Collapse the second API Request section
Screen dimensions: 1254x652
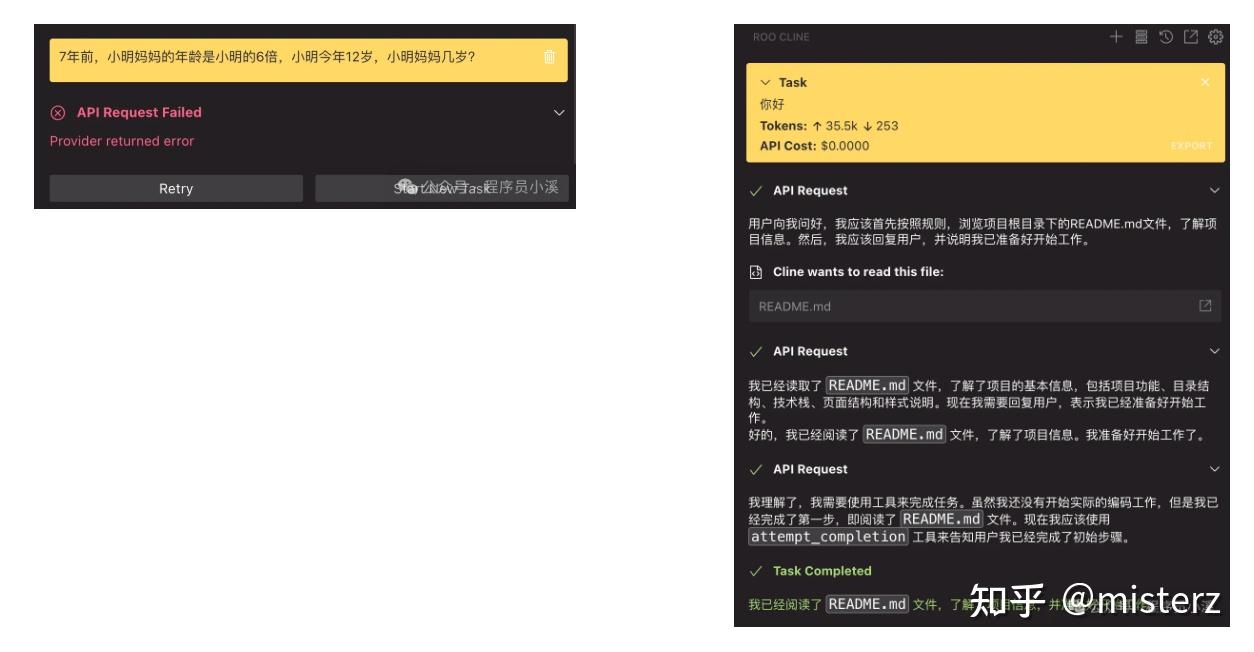(x=1215, y=351)
